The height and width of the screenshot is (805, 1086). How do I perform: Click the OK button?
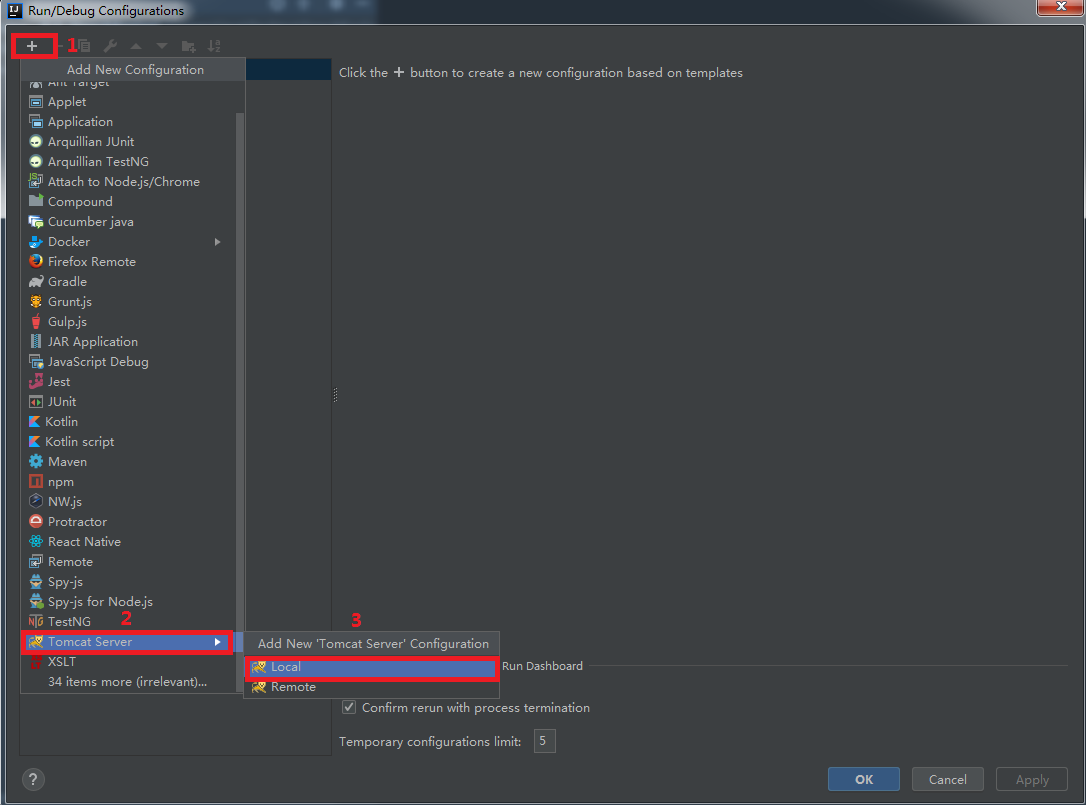(x=864, y=779)
